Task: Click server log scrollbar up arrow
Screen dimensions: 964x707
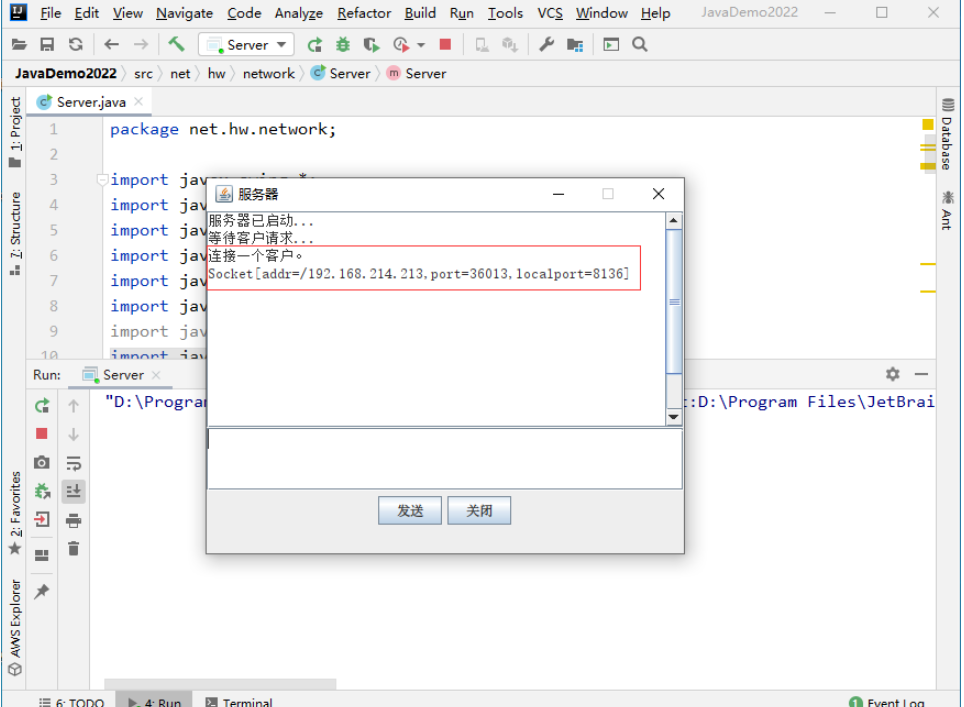Action: pyautogui.click(x=673, y=220)
